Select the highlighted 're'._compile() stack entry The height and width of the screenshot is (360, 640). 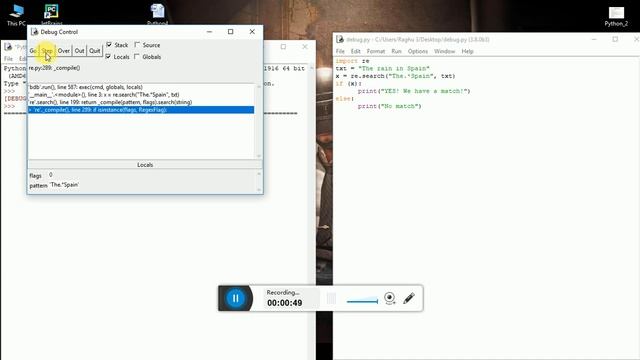141,110
